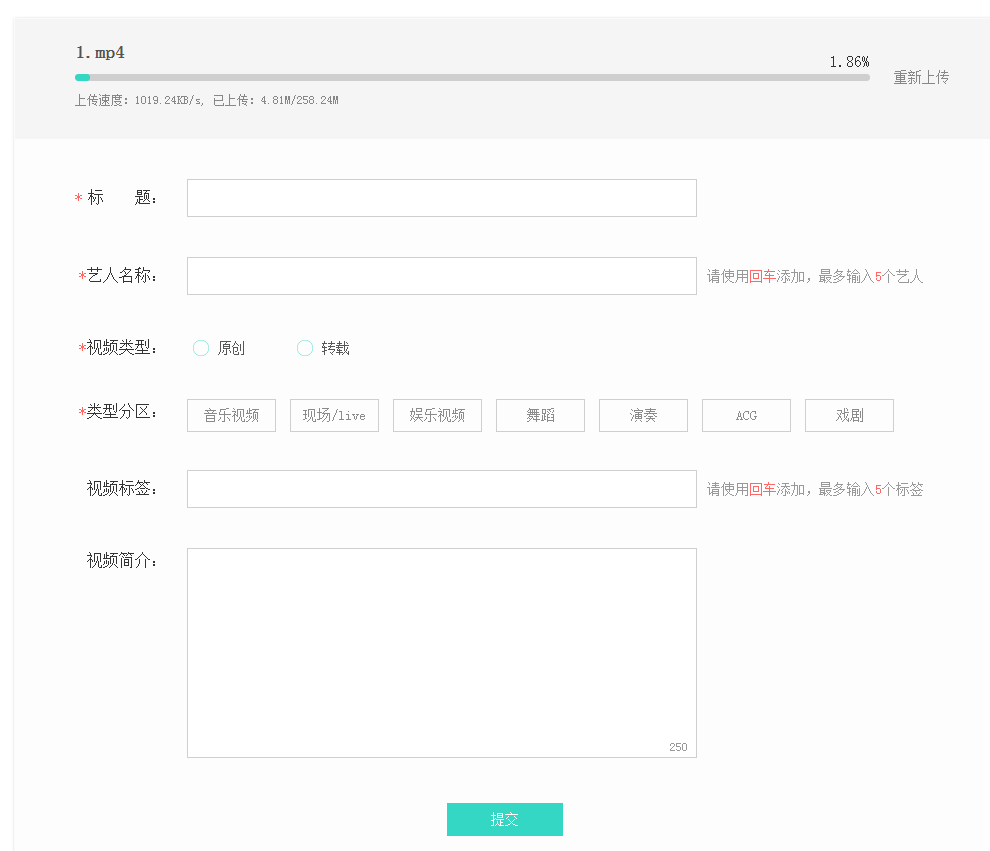Click the upload speed status text

pos(207,100)
